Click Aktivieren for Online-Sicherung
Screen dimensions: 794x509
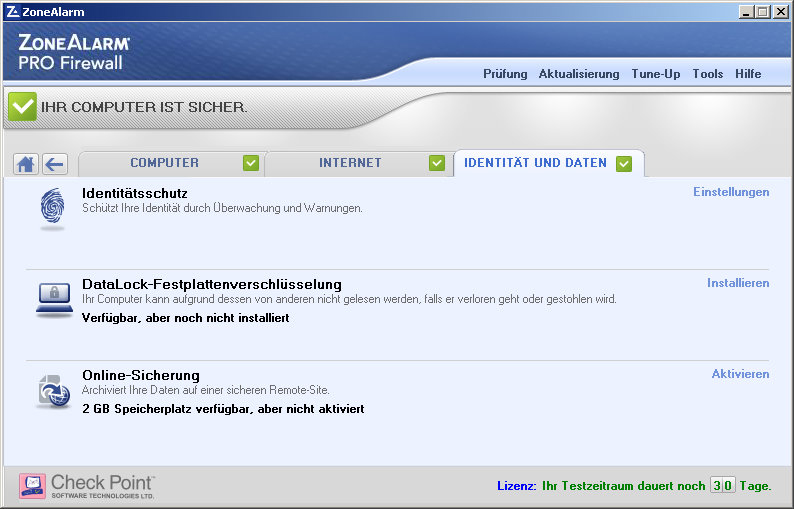click(740, 374)
